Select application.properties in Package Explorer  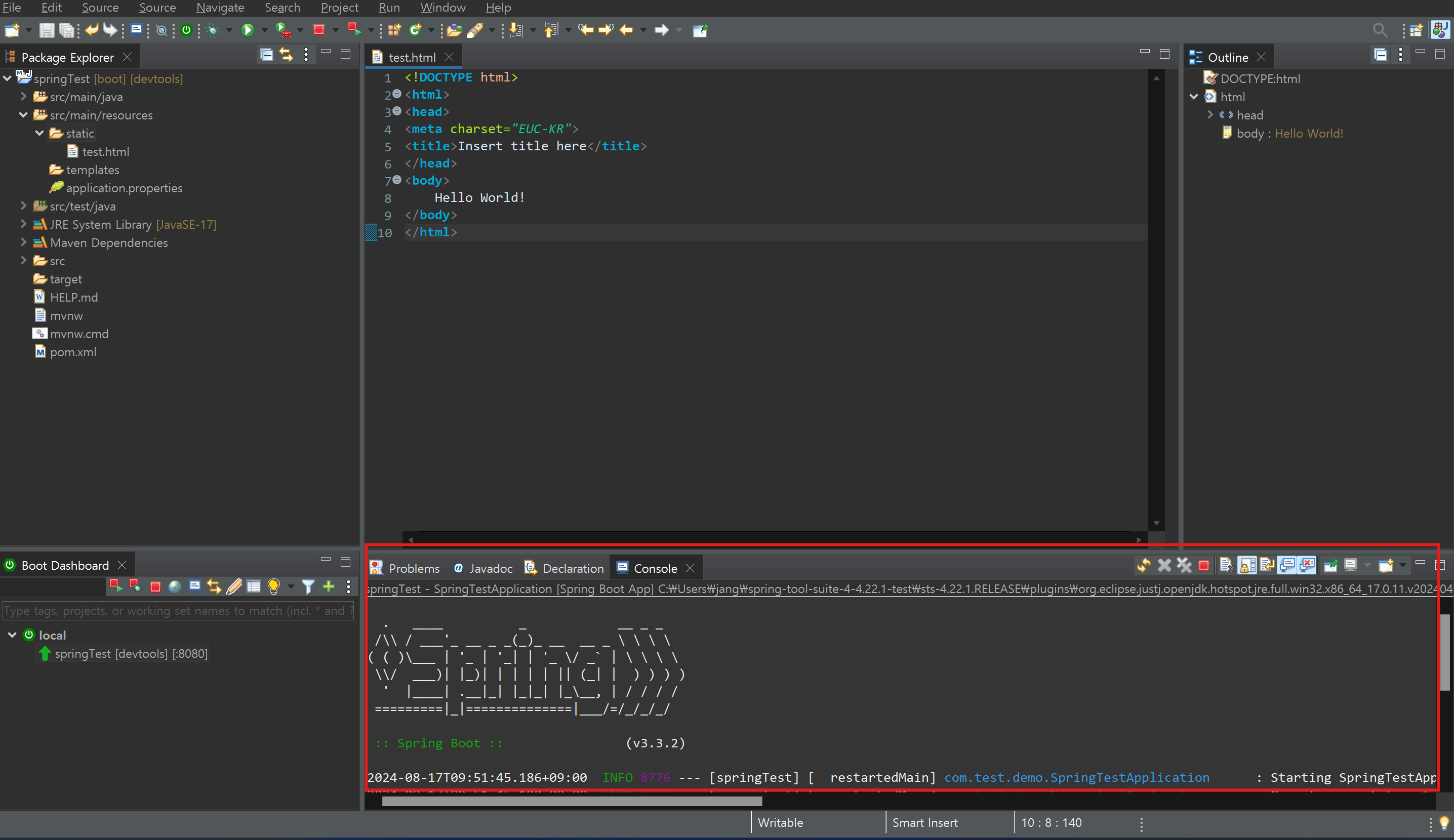click(x=124, y=188)
